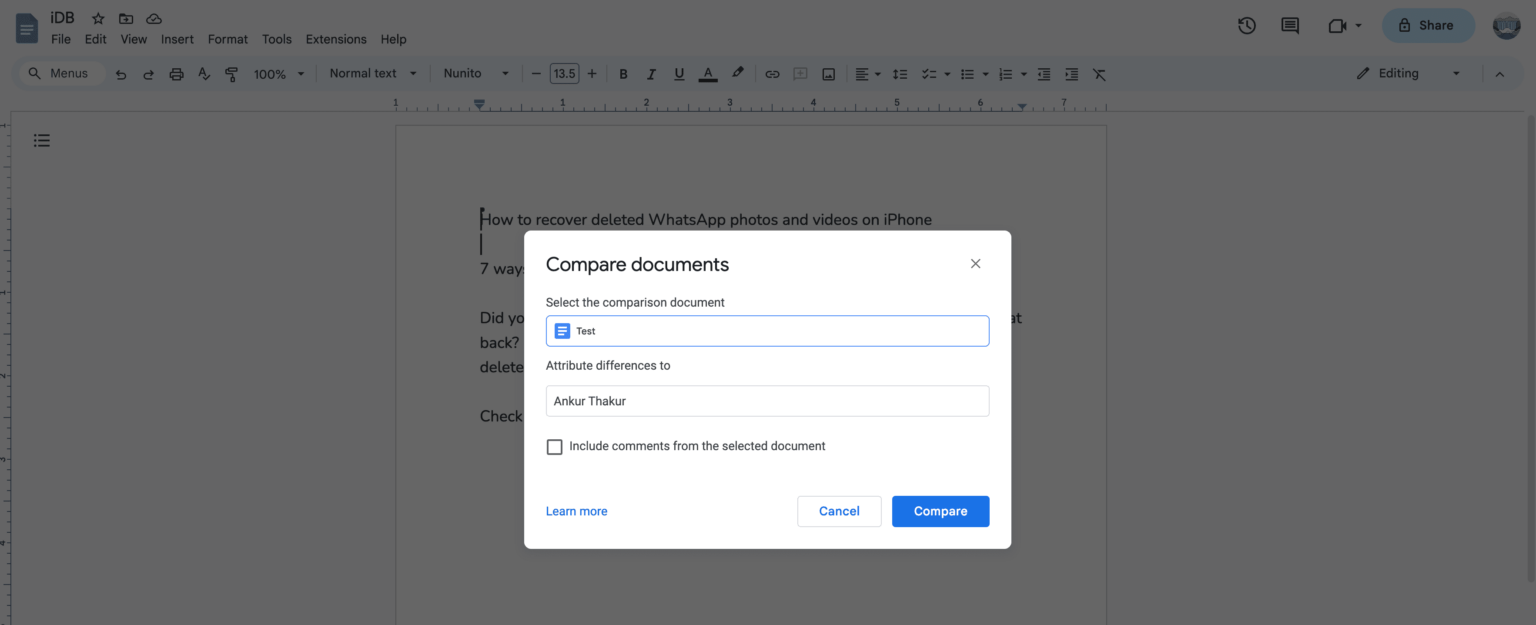The image size is (1536, 625).
Task: Open the Extensions menu
Action: tap(336, 39)
